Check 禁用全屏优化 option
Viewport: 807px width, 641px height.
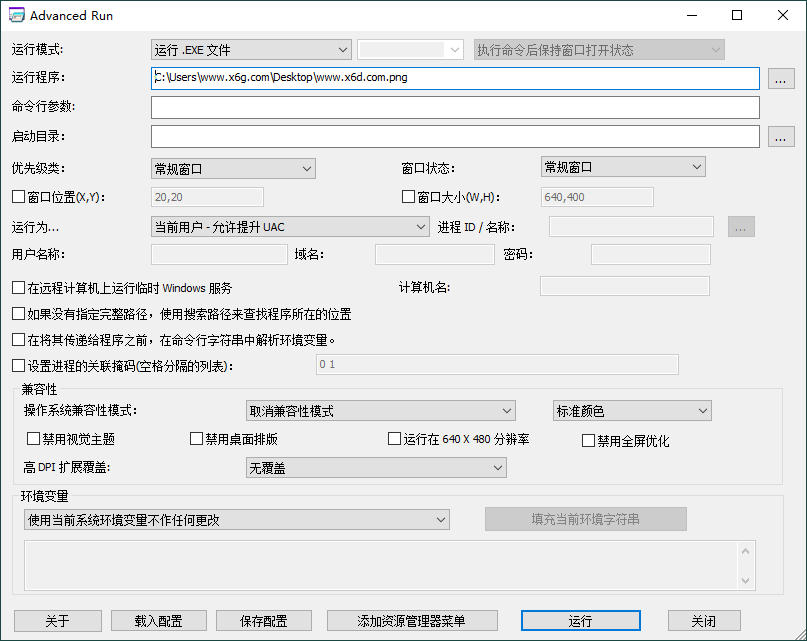click(x=587, y=441)
